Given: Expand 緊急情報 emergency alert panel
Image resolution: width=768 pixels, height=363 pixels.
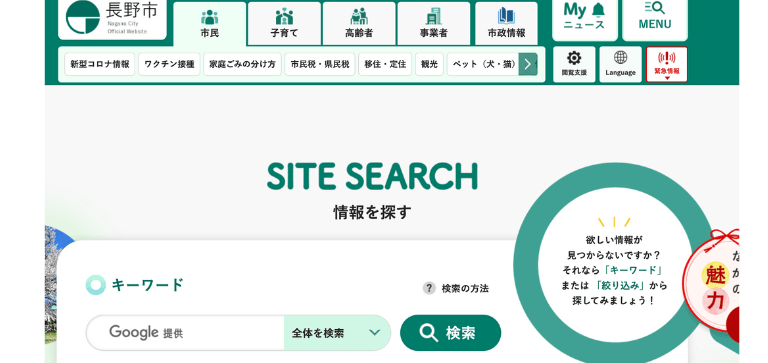Looking at the screenshot, I should click(x=667, y=64).
